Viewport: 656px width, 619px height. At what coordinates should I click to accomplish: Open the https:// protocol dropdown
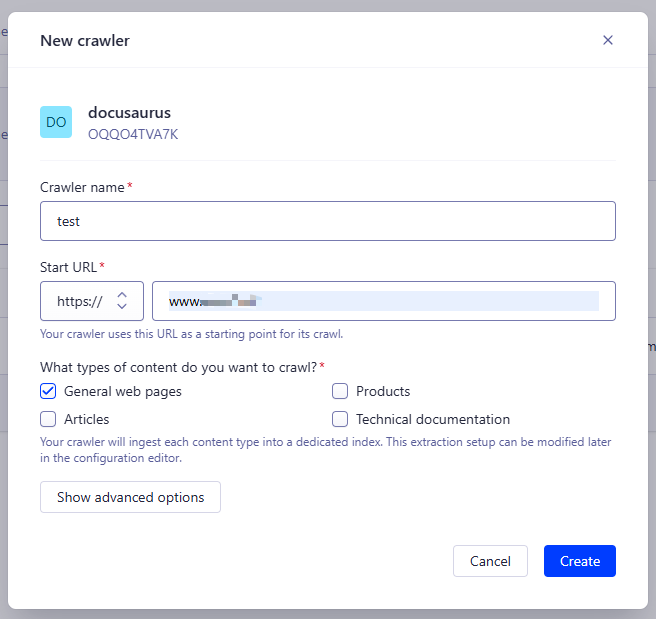click(91, 301)
